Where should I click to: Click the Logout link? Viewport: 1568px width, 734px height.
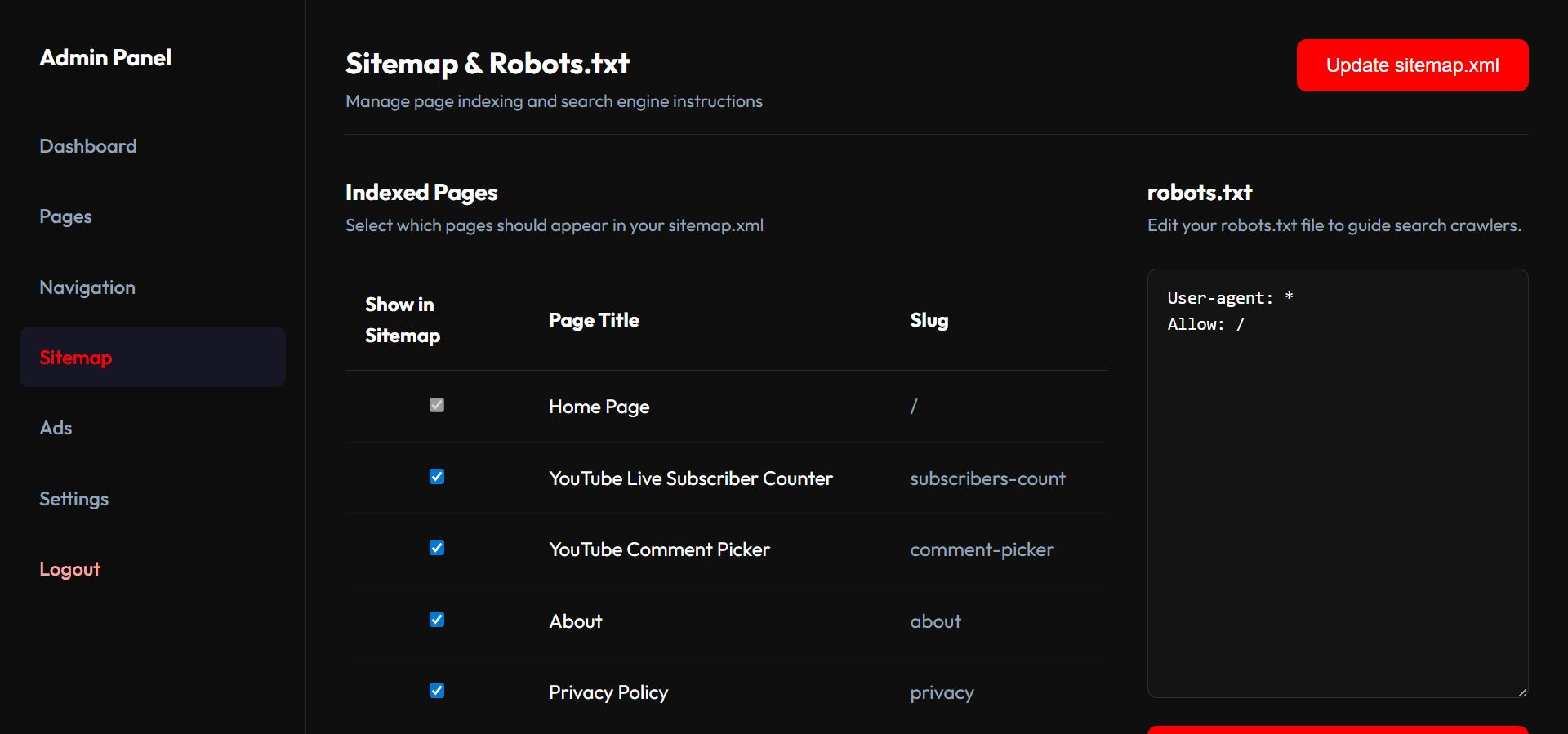point(69,569)
